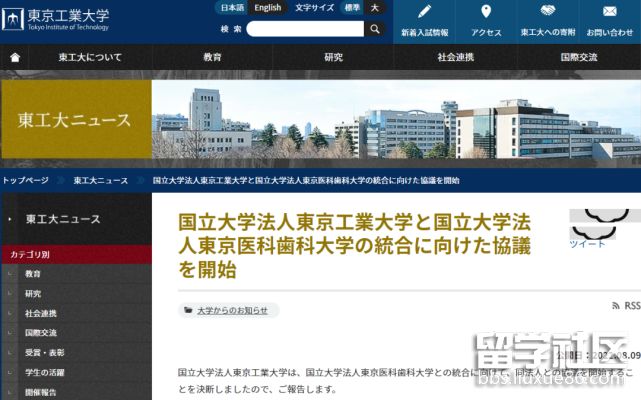The width and height of the screenshot is (641, 400).
Task: Click the pencil icon for 新着入試情報
Action: click(424, 11)
